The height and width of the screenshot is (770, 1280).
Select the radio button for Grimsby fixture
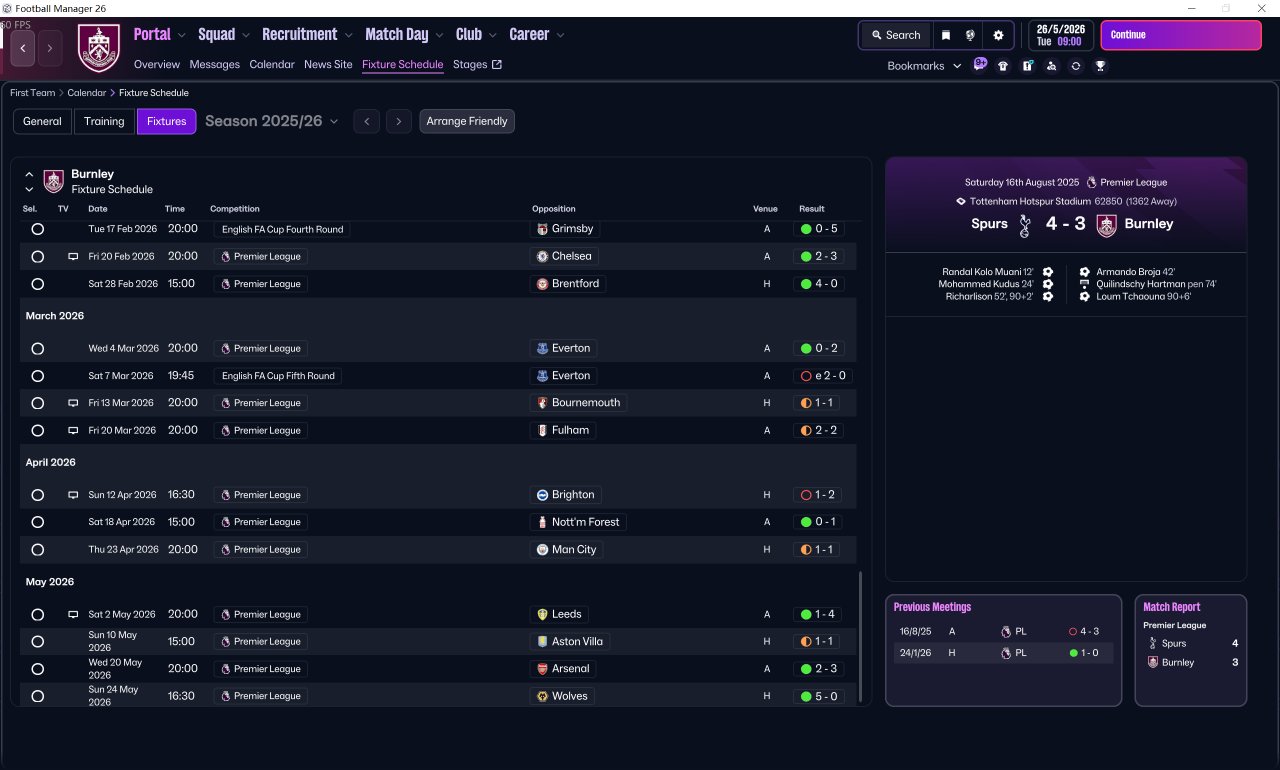pos(38,229)
